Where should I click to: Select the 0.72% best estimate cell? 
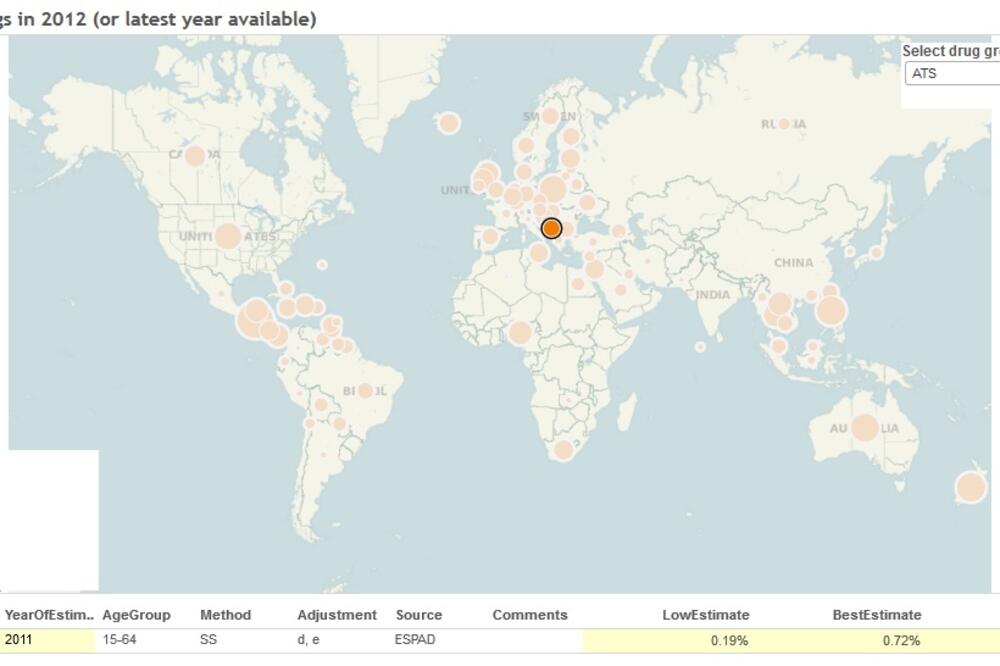point(901,640)
